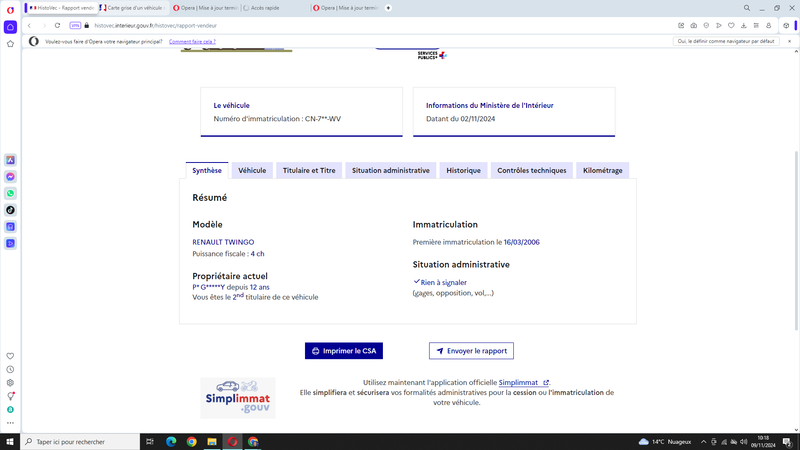Toggle the VPN badge in address bar

tap(75, 26)
